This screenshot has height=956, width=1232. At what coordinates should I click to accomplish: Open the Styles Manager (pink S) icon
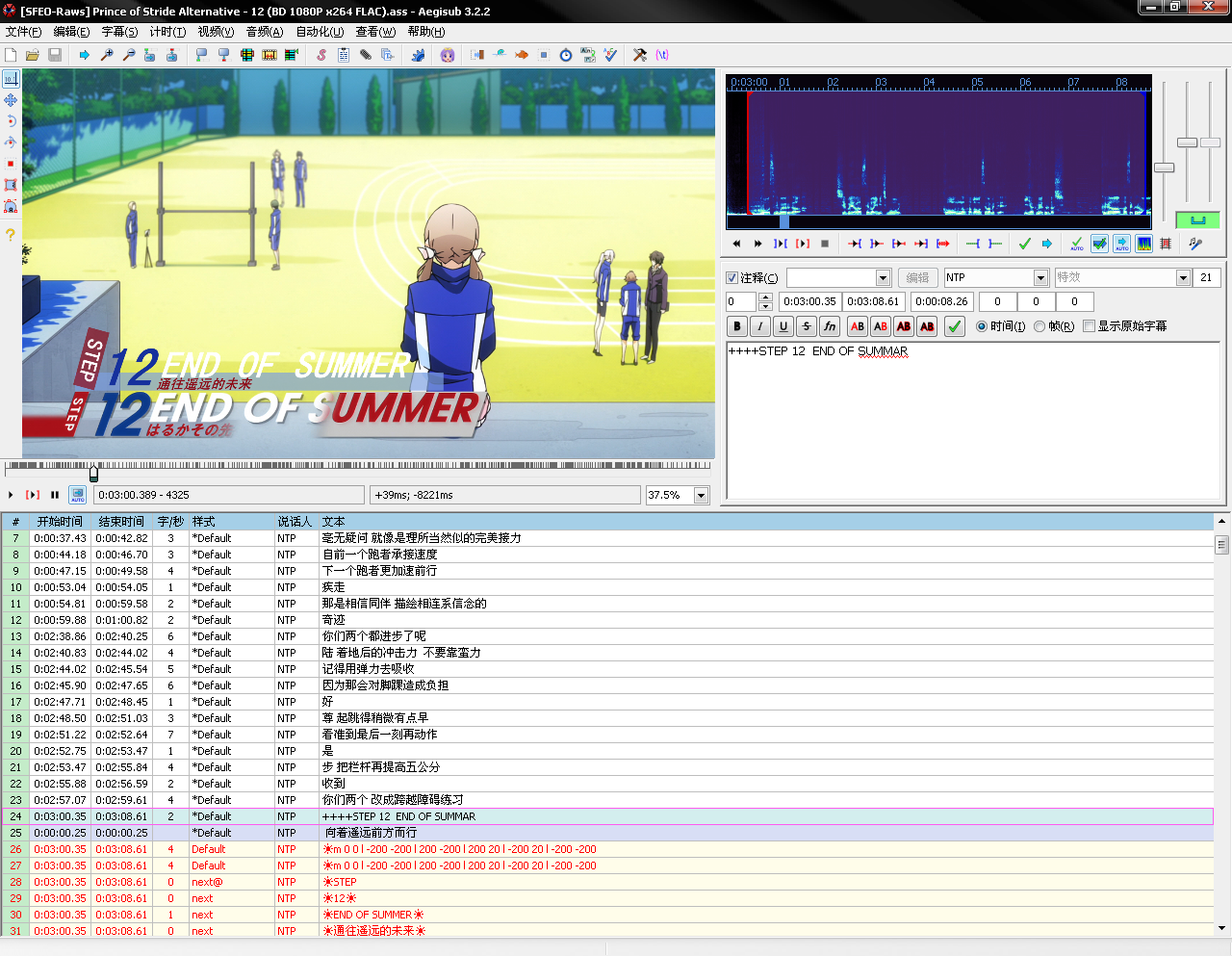click(321, 55)
